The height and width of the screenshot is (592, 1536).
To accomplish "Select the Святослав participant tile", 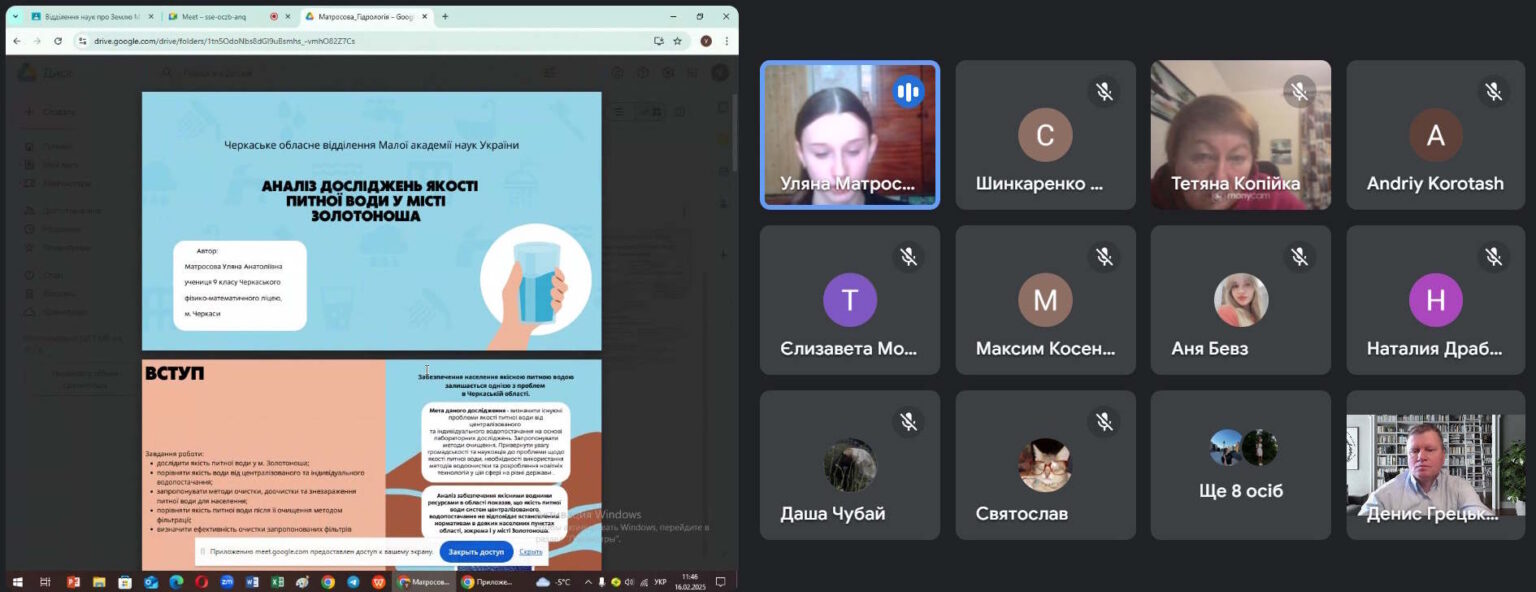I will coord(1045,465).
